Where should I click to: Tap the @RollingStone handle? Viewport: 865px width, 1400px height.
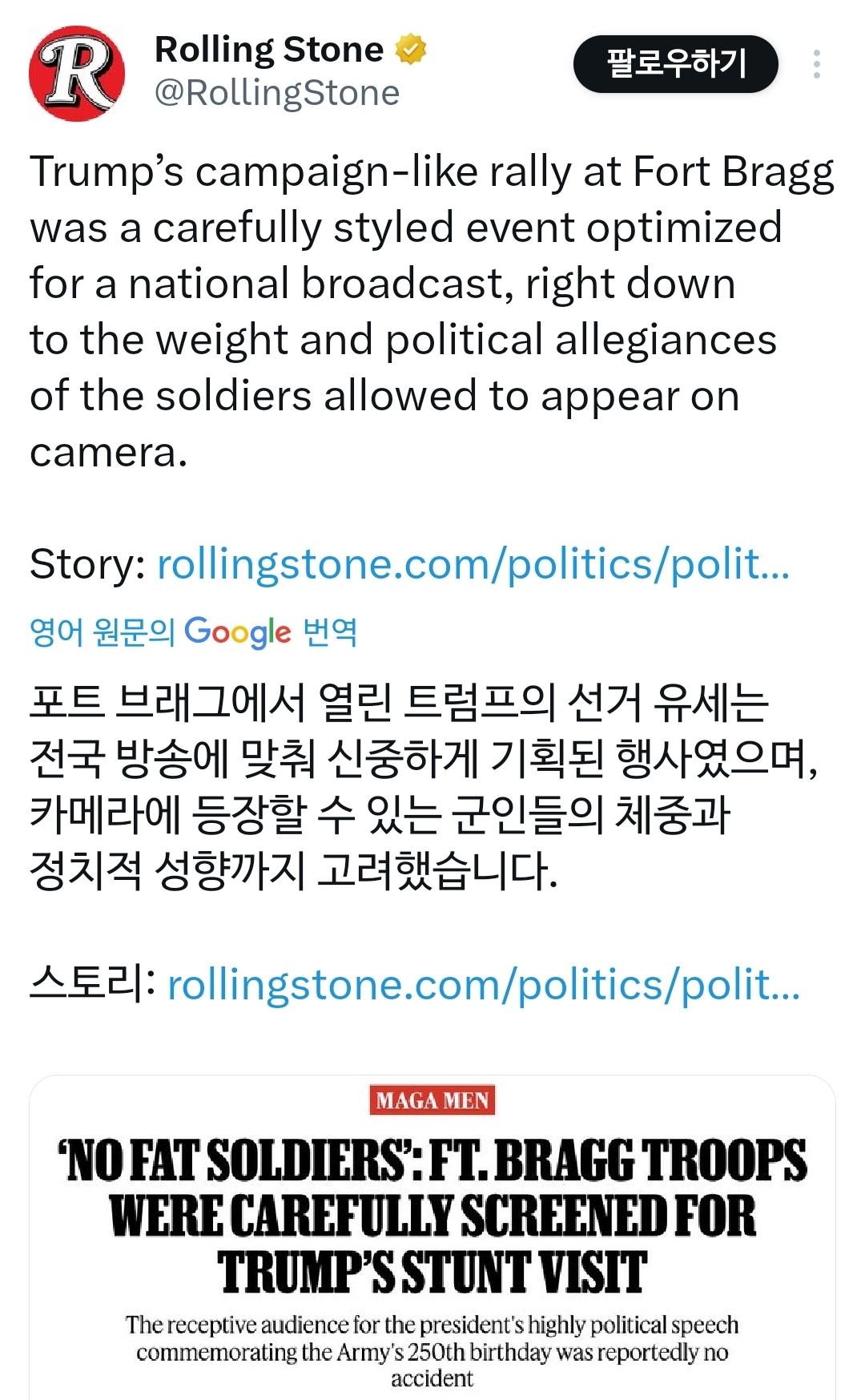pos(276,93)
